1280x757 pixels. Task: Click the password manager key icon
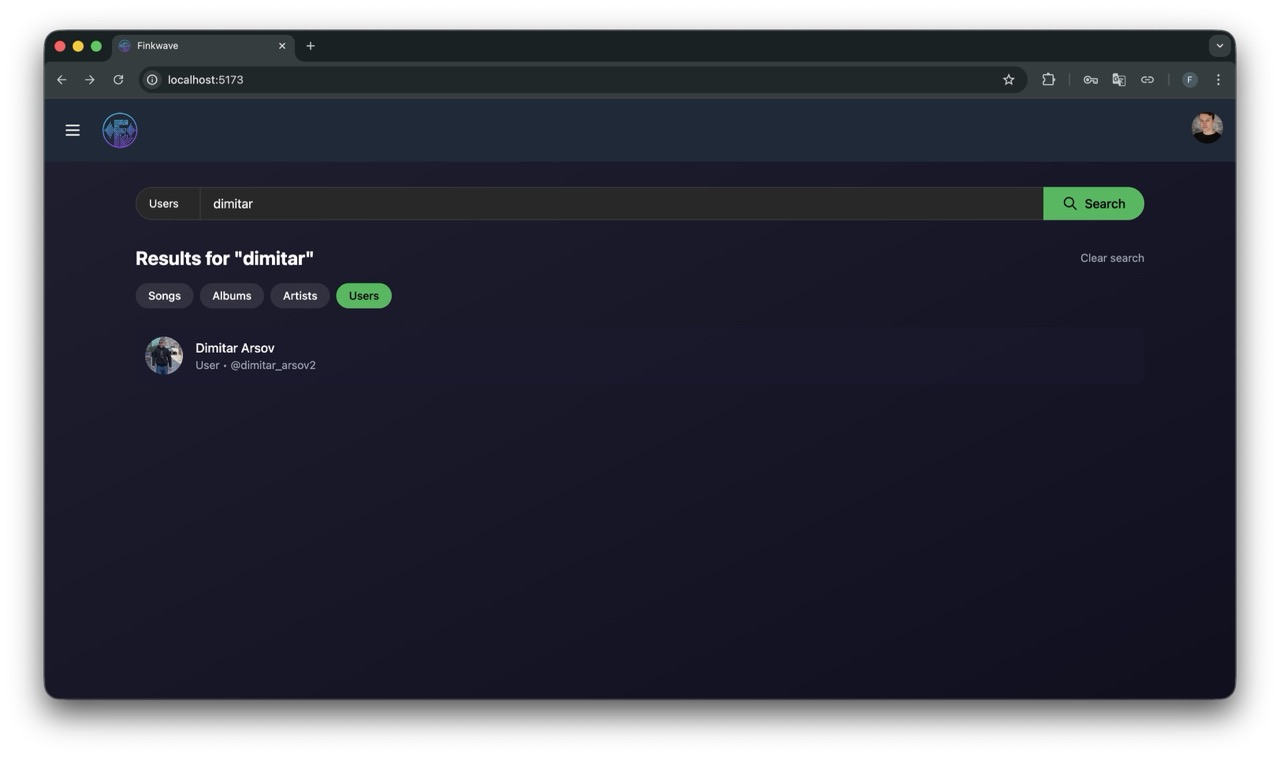point(1090,80)
